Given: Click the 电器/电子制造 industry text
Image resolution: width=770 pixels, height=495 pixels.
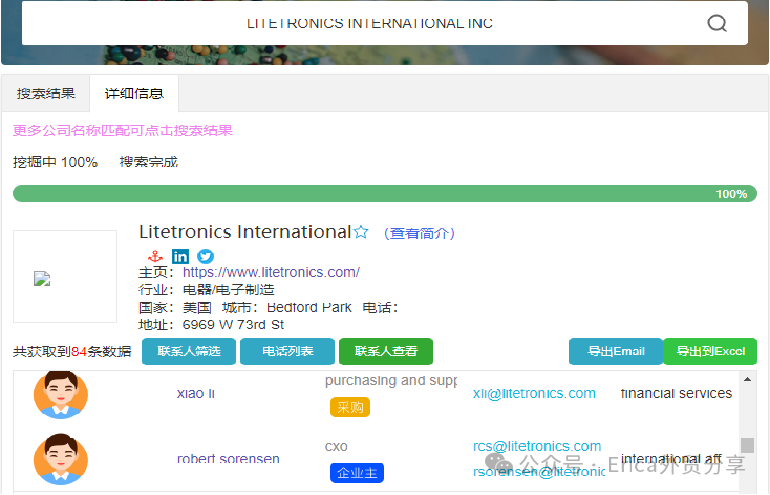Looking at the screenshot, I should 228,290.
